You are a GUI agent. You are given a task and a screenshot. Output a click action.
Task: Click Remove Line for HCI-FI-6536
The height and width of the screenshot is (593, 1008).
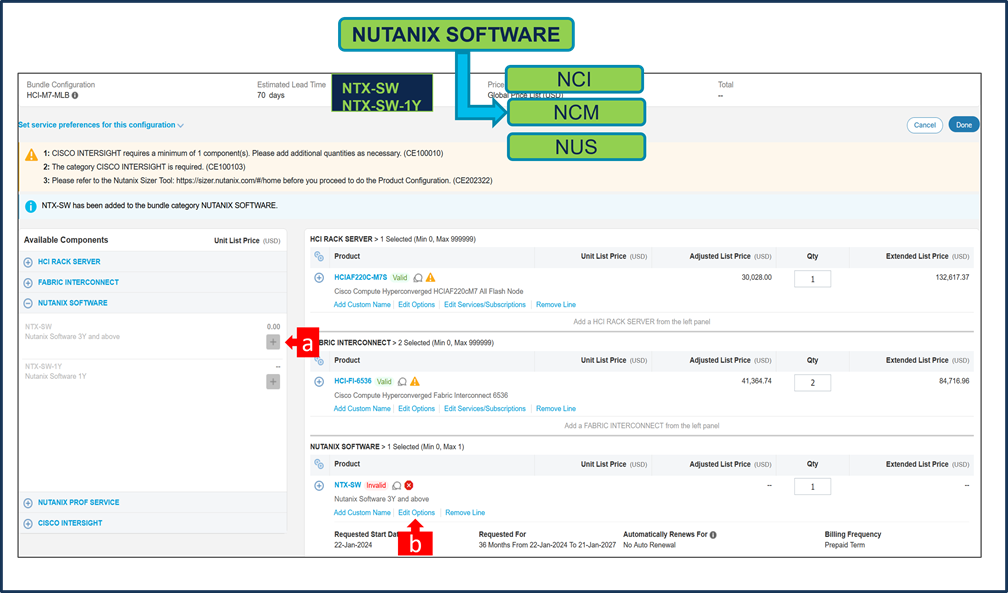tap(556, 408)
